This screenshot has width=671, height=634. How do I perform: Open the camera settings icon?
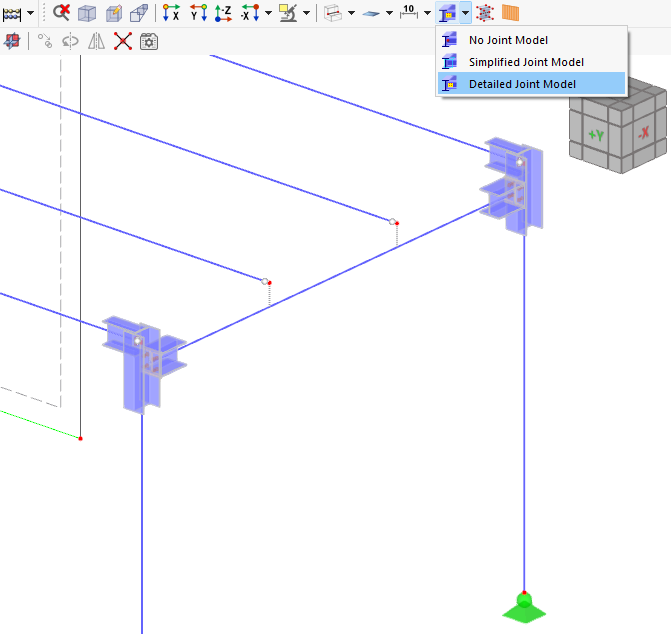click(149, 41)
